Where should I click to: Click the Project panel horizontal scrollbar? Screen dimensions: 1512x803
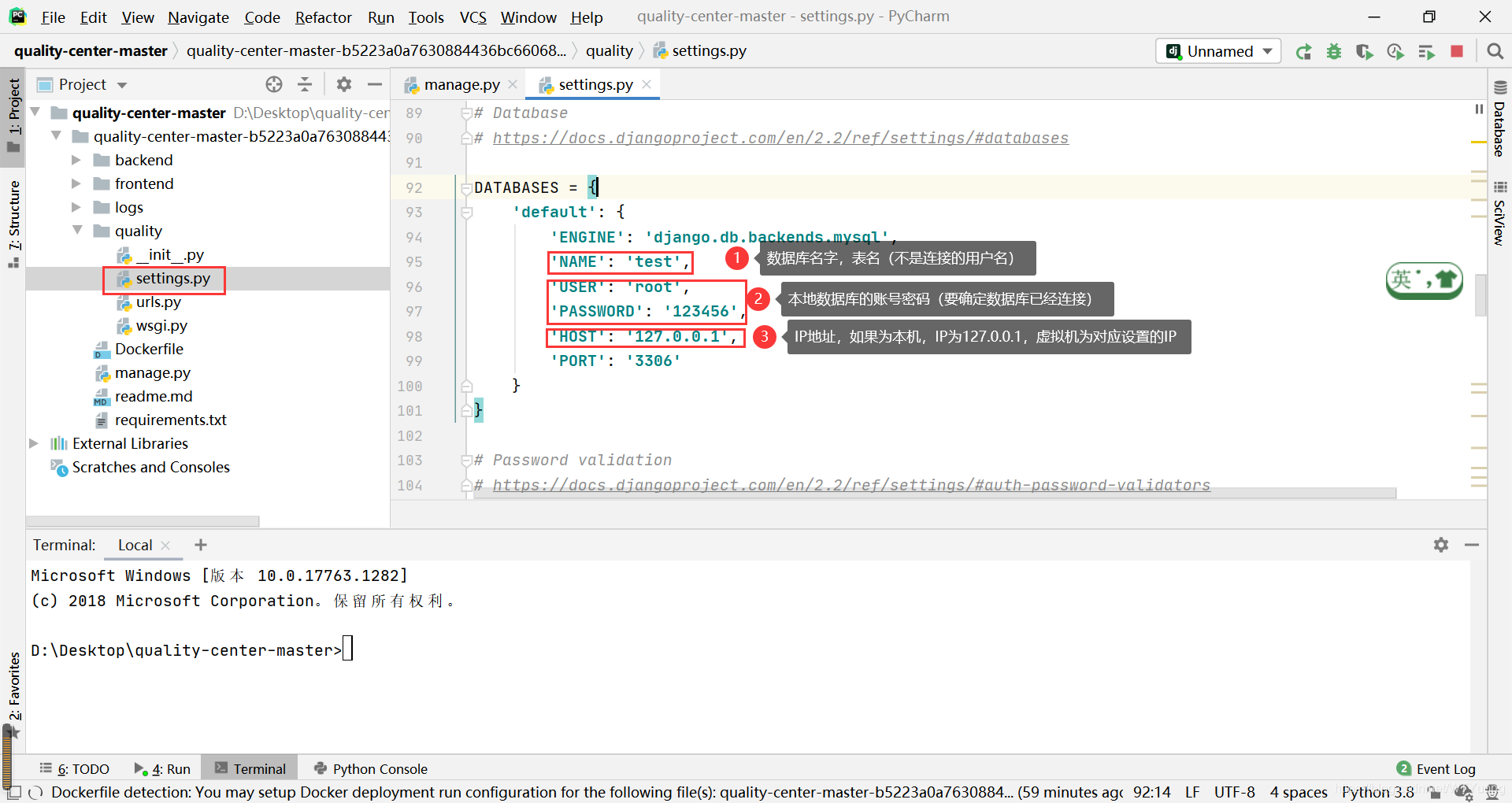[x=143, y=521]
